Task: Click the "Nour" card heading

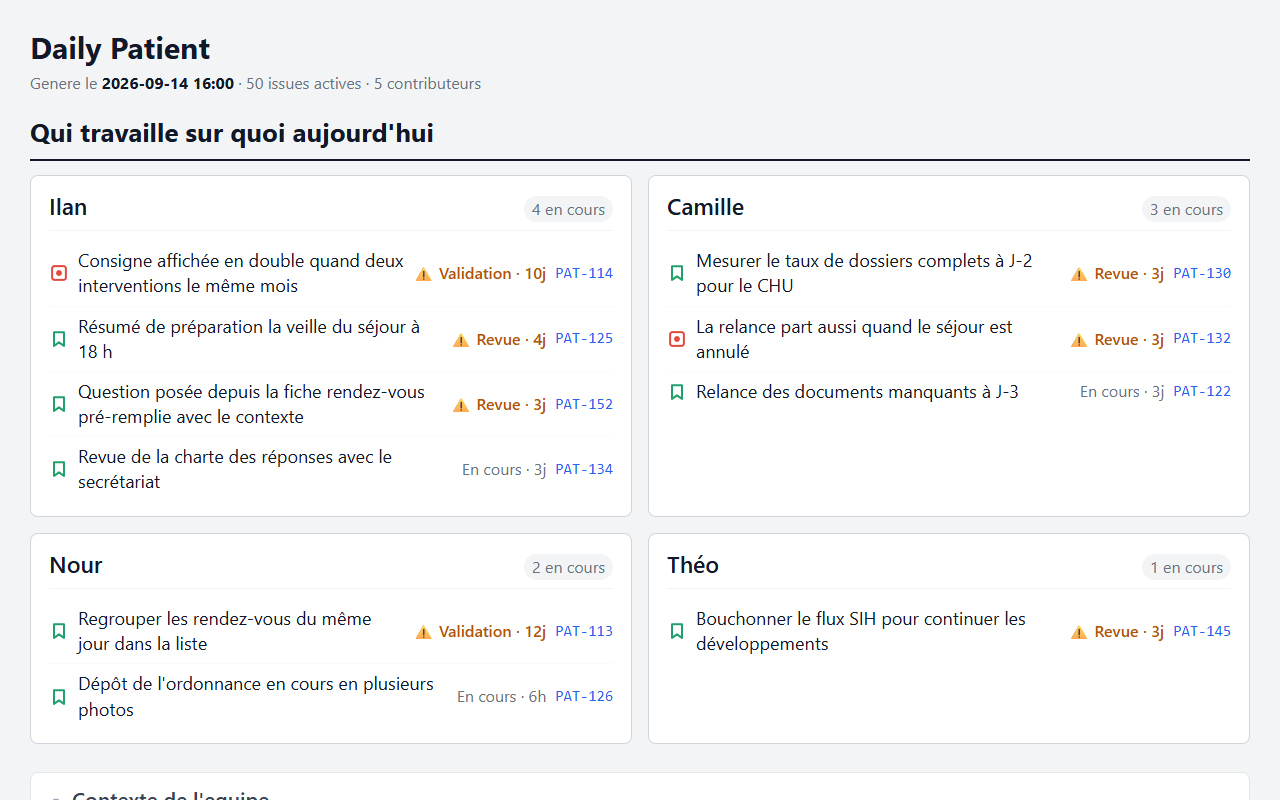Action: click(x=76, y=565)
